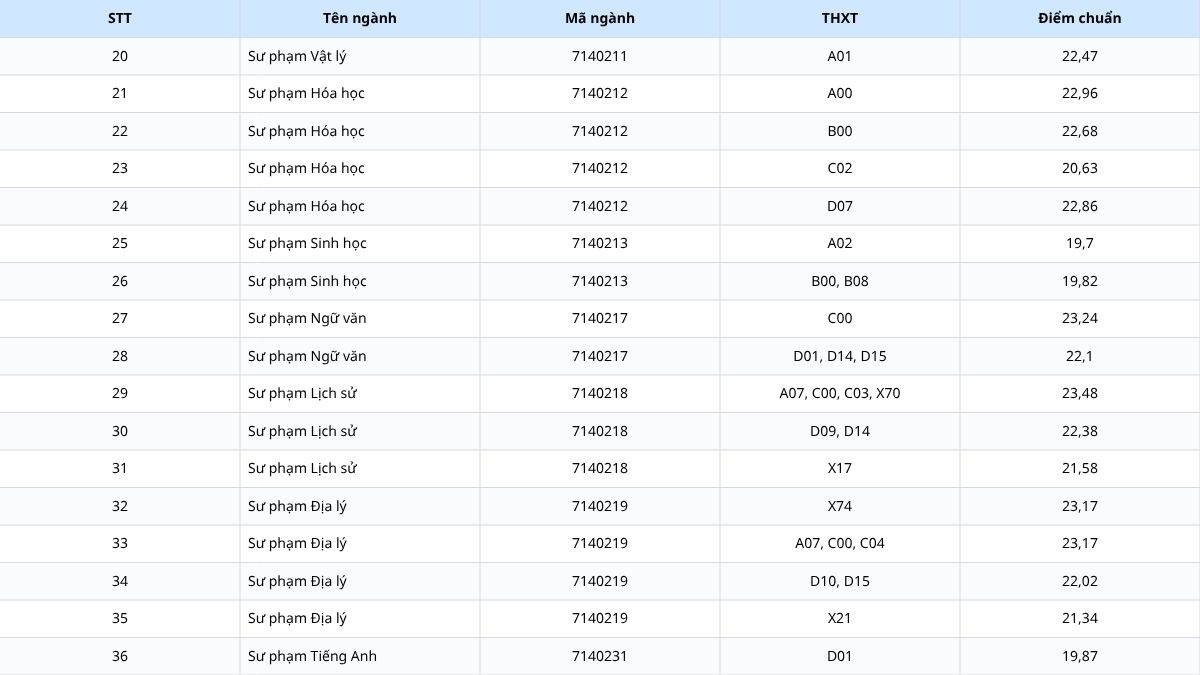This screenshot has width=1200, height=675.
Task: Click the code 7140231 cell
Action: click(x=600, y=656)
